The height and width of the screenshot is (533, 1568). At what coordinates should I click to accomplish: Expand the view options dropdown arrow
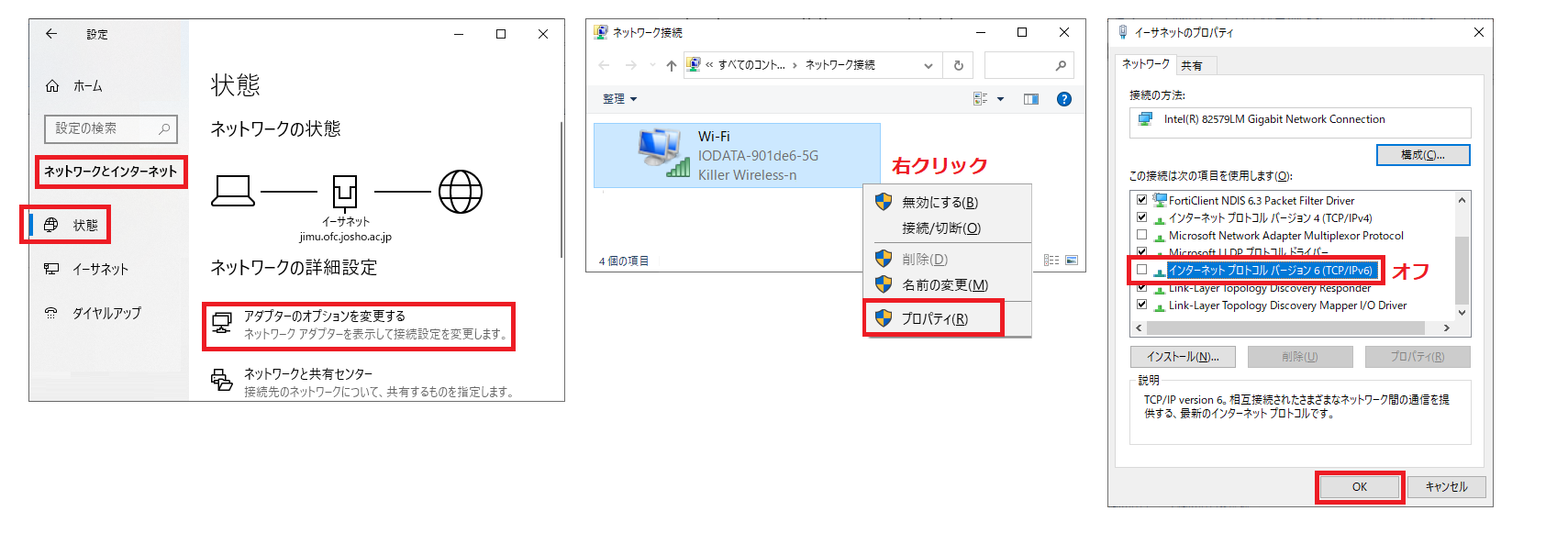coord(1000,99)
